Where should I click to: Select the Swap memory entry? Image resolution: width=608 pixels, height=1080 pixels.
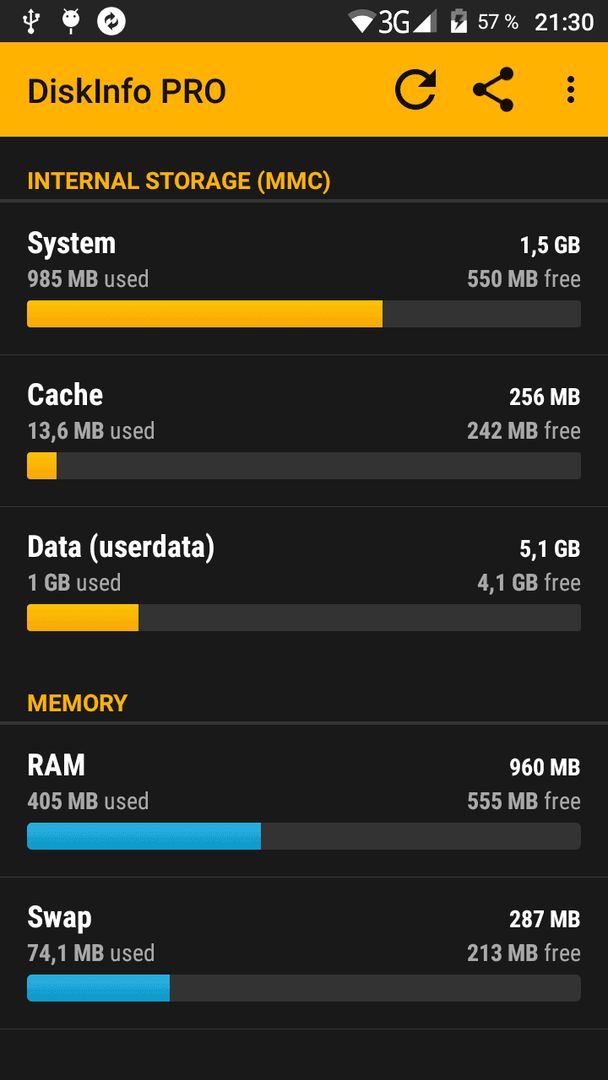tap(304, 953)
